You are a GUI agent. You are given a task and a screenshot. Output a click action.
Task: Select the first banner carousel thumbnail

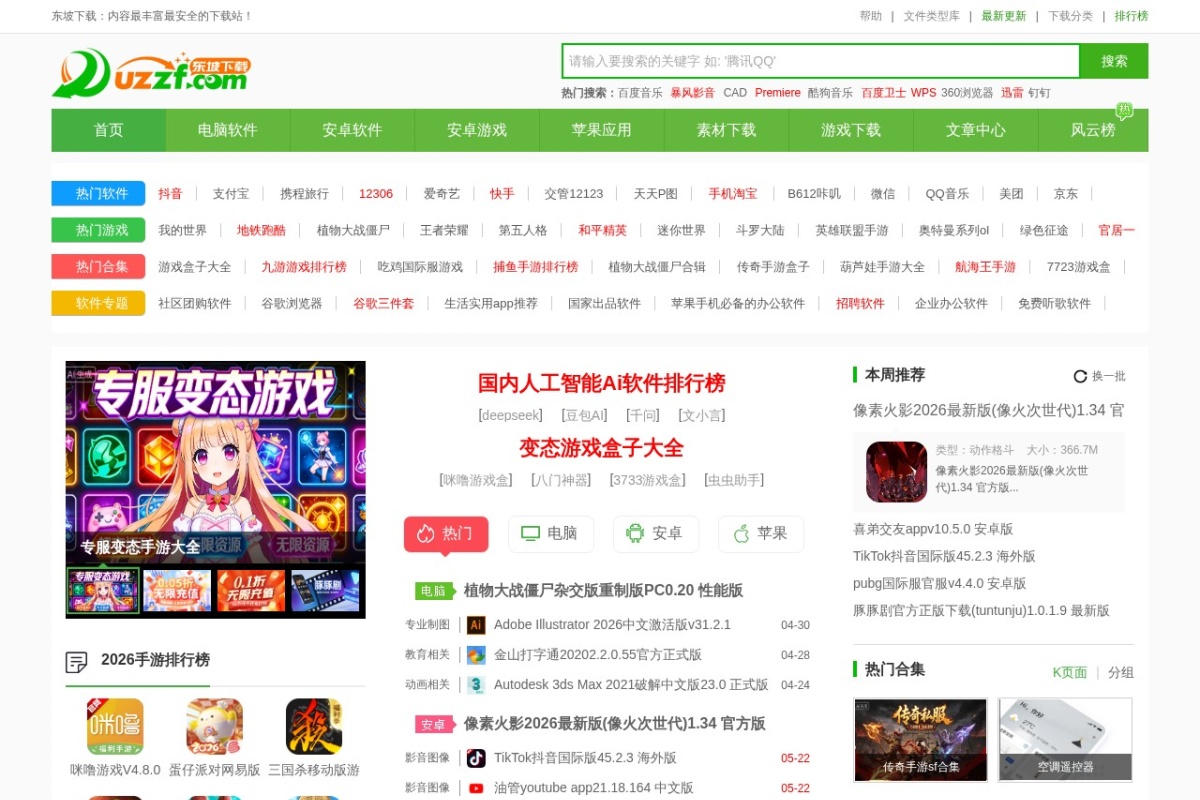[x=103, y=590]
